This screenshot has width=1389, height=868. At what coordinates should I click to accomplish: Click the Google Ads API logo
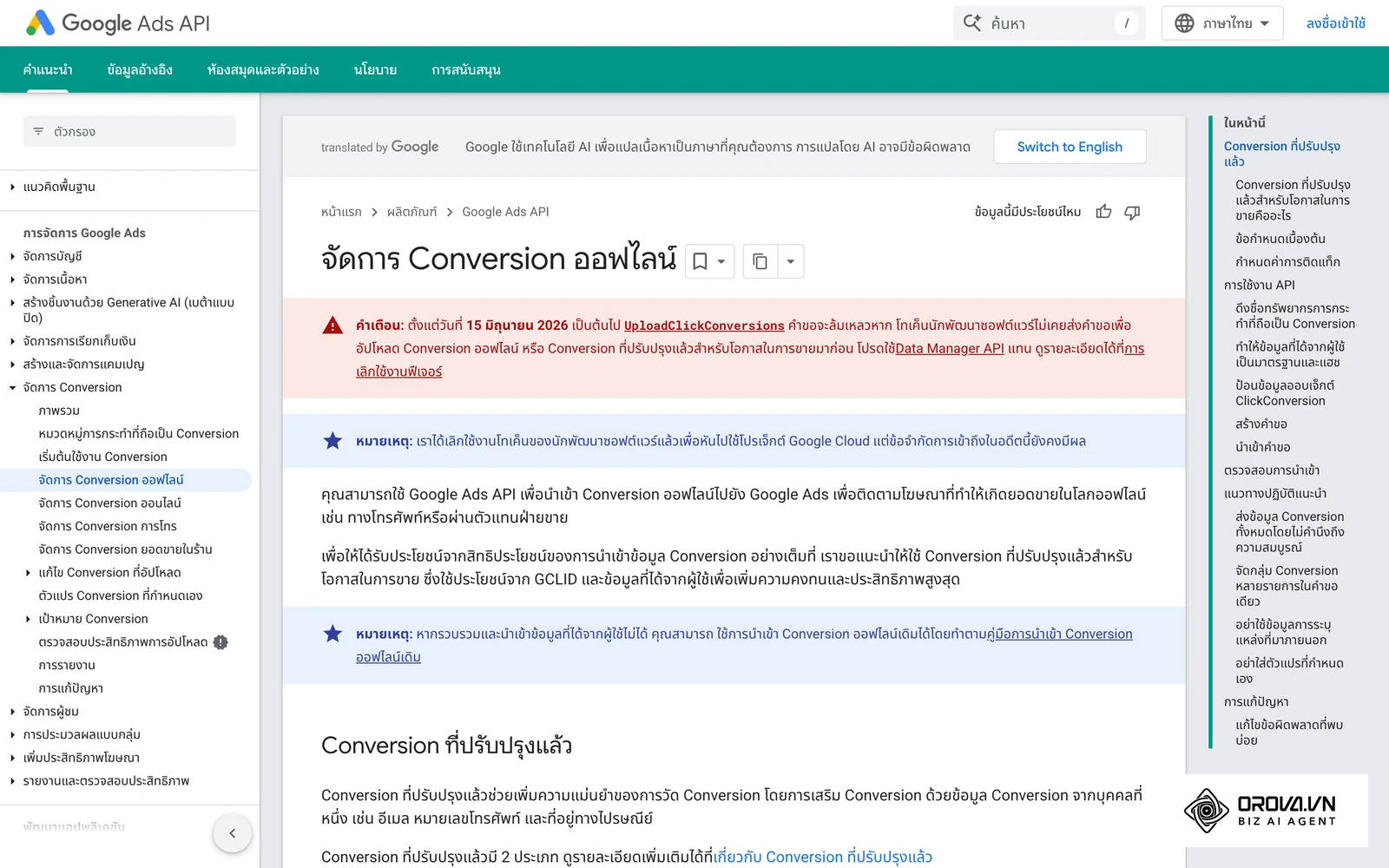[x=118, y=23]
